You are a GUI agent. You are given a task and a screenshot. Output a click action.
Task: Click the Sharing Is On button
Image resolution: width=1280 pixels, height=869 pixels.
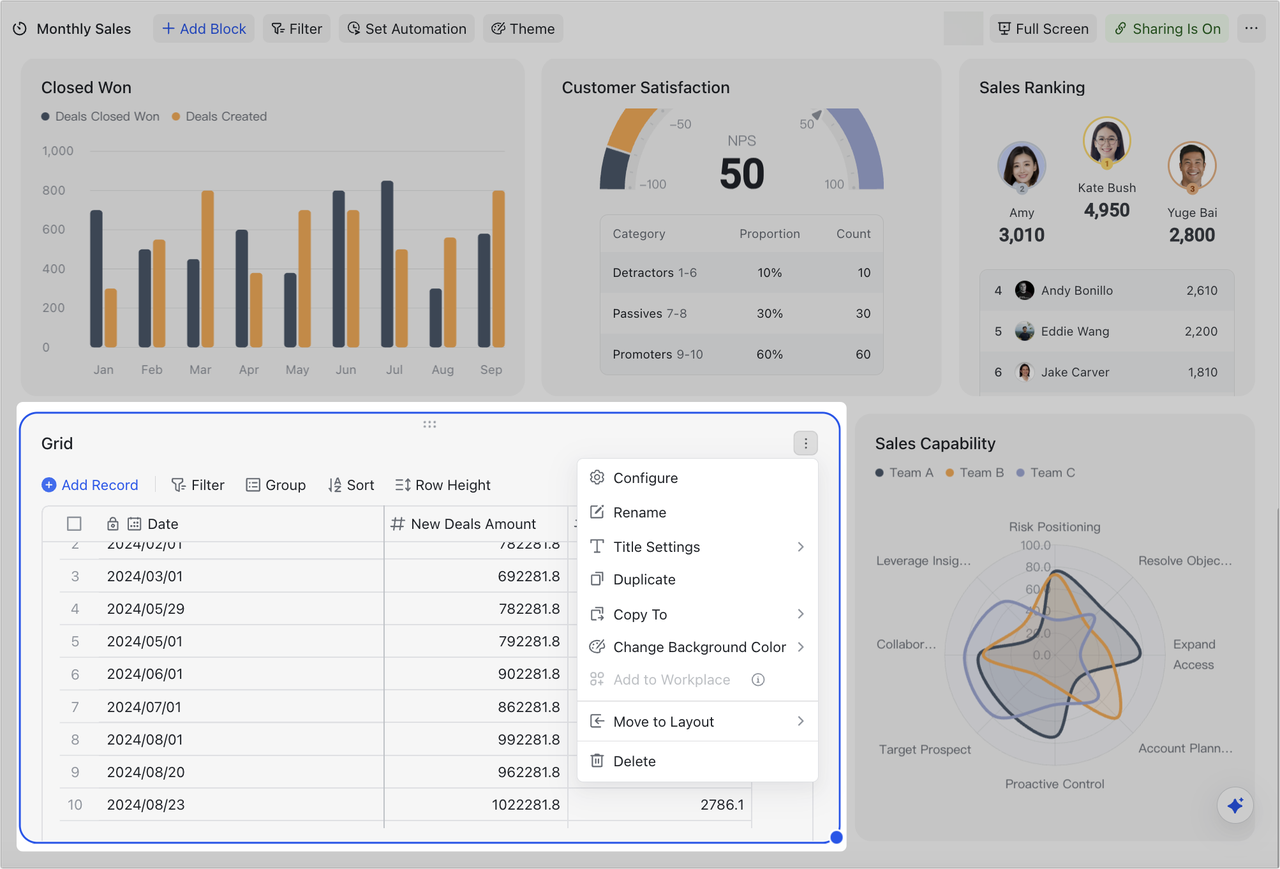pyautogui.click(x=1167, y=29)
